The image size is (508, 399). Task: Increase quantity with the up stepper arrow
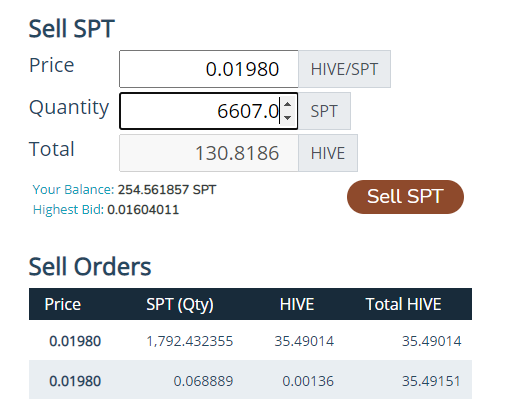click(x=287, y=105)
